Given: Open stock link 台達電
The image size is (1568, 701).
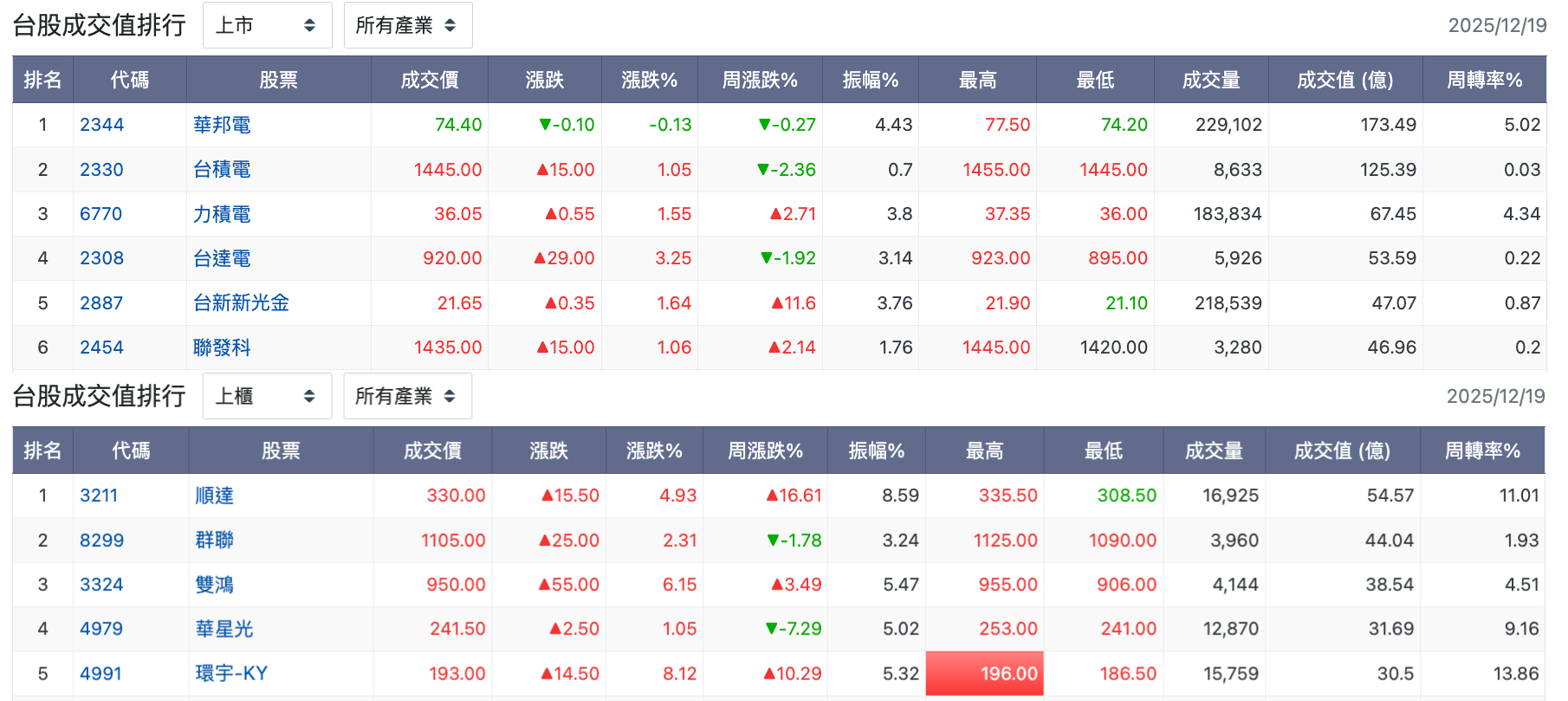Looking at the screenshot, I should click(x=222, y=258).
